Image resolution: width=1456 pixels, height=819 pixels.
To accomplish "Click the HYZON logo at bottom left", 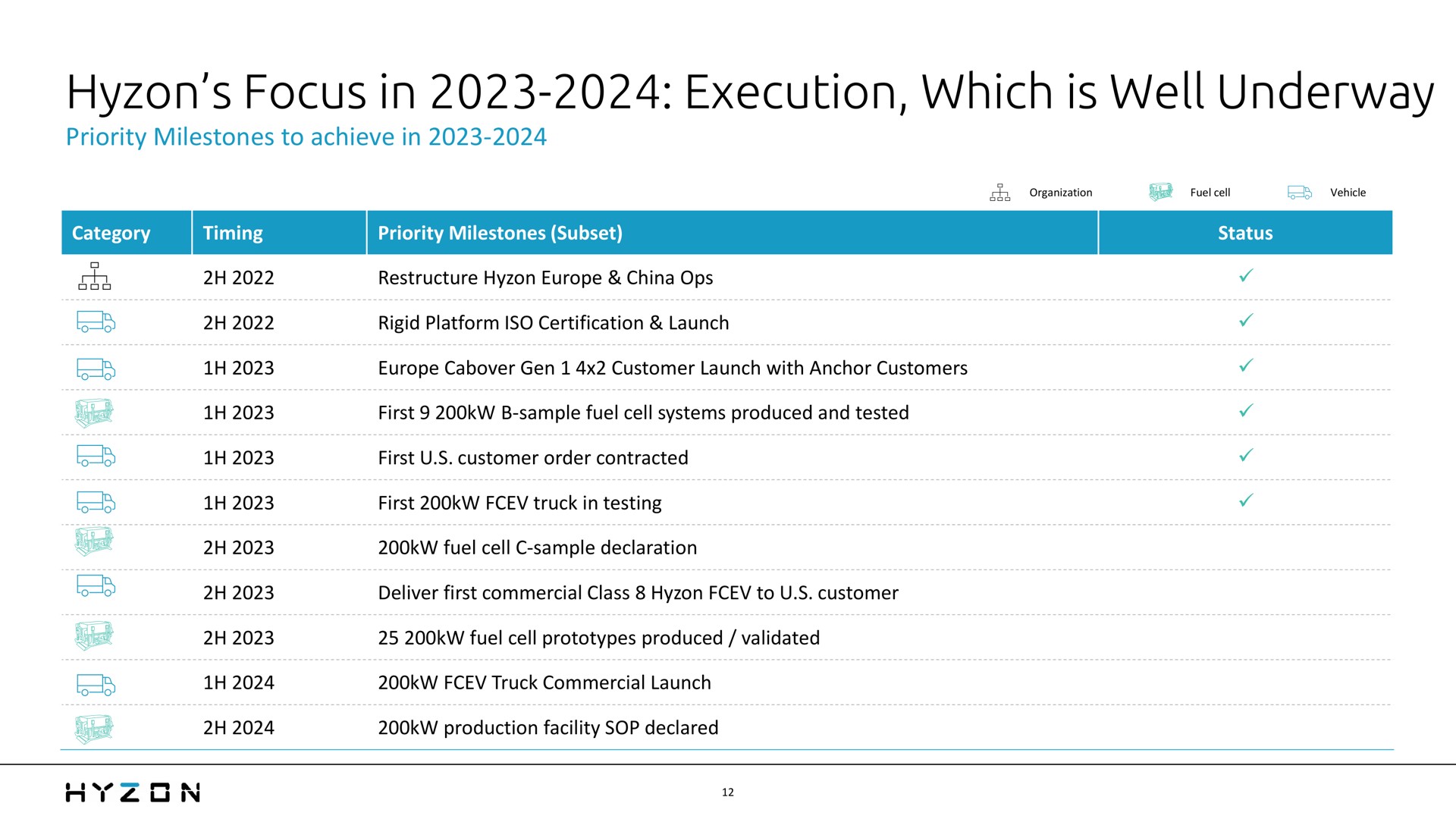I will [x=133, y=792].
